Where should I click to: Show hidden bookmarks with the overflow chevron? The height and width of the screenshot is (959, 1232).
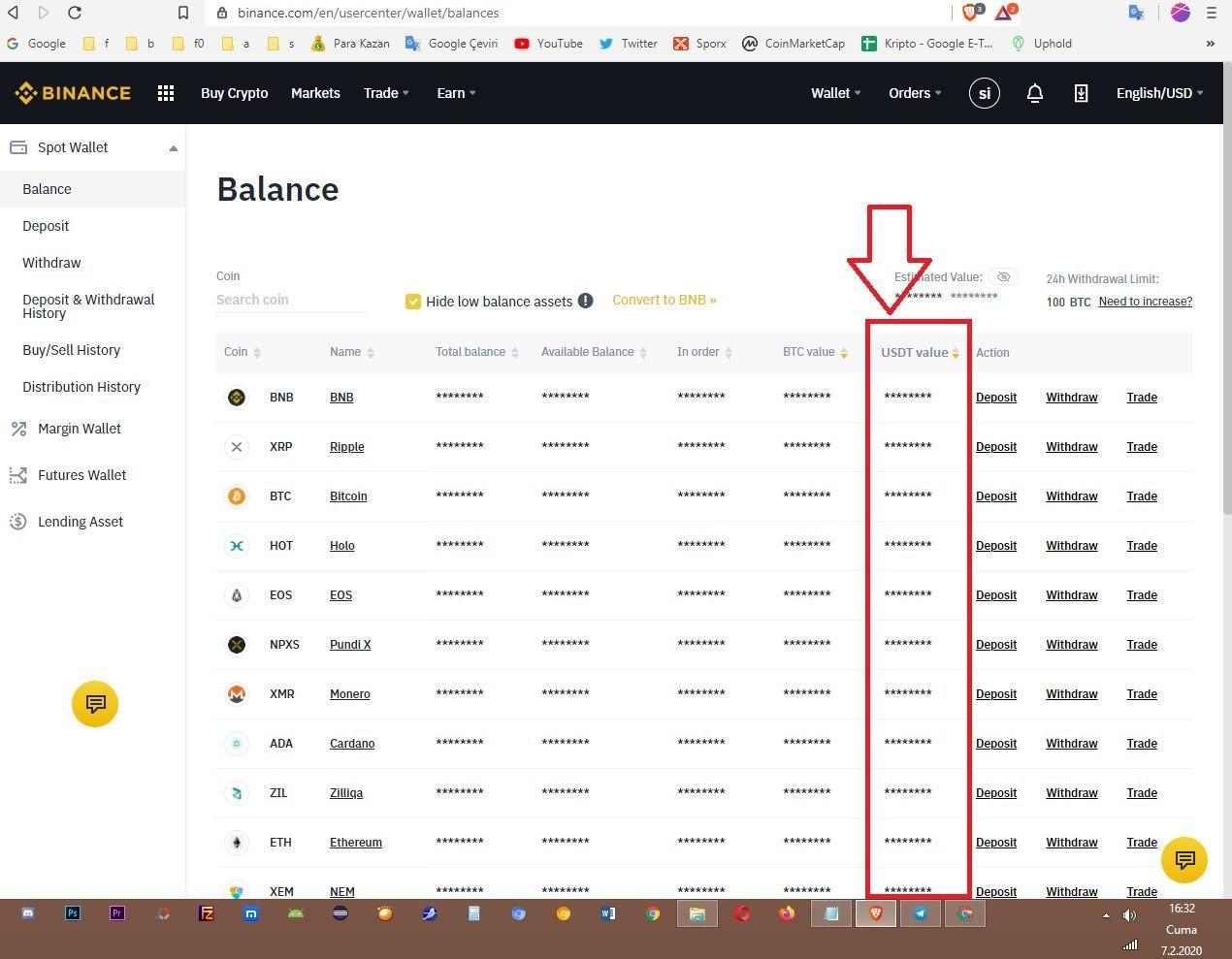tap(1210, 44)
